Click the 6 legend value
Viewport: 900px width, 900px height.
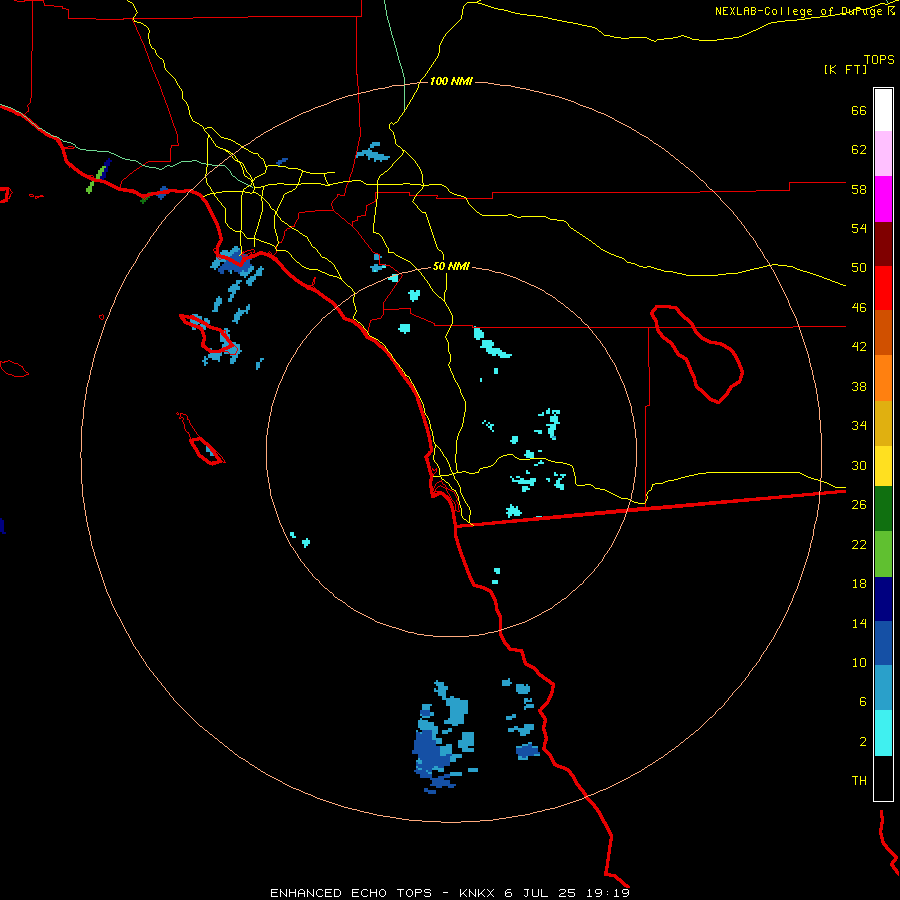863,702
